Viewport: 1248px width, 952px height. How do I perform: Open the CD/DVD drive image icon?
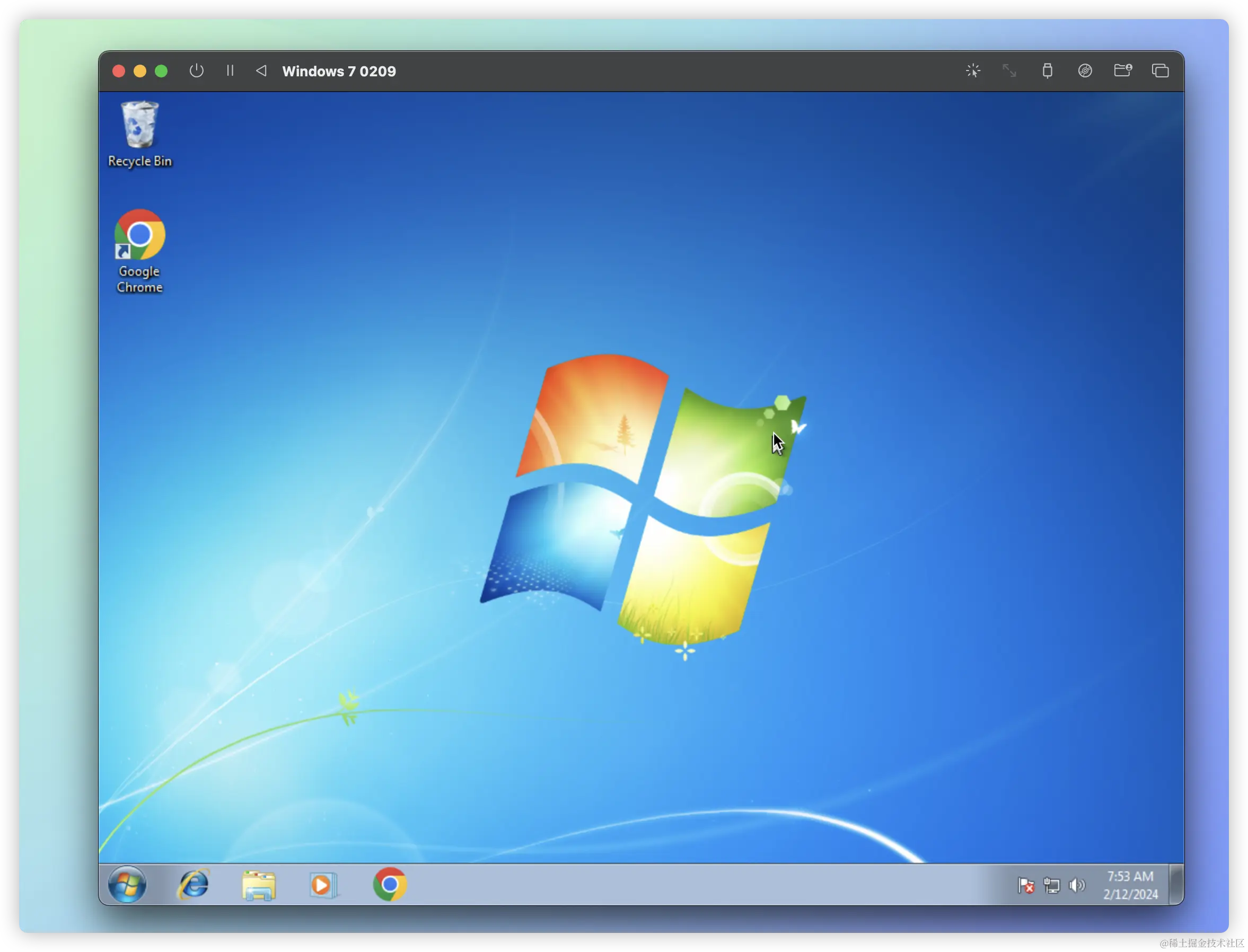tap(1085, 71)
